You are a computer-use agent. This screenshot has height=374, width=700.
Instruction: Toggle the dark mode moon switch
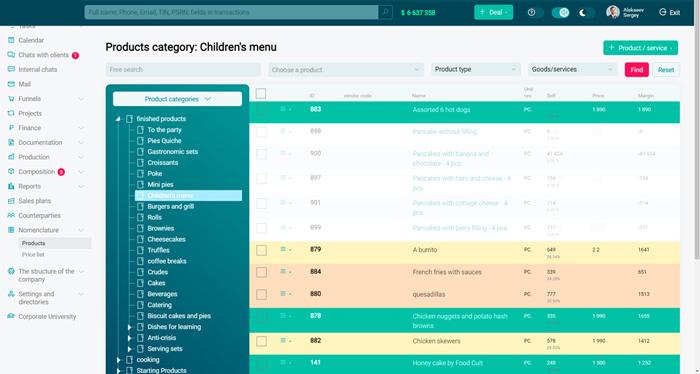tap(586, 12)
